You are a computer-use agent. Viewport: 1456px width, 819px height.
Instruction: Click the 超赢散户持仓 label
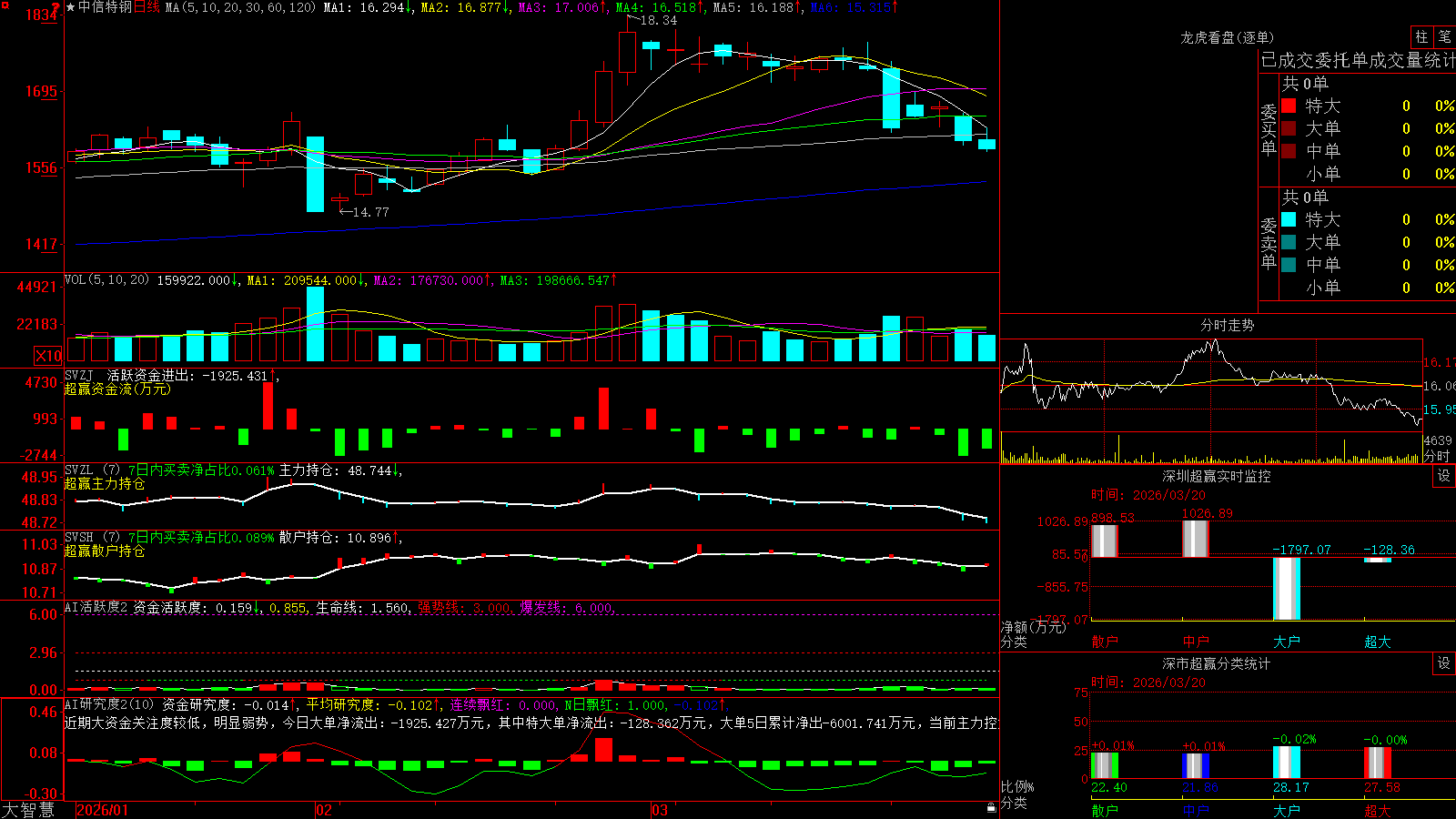point(105,551)
